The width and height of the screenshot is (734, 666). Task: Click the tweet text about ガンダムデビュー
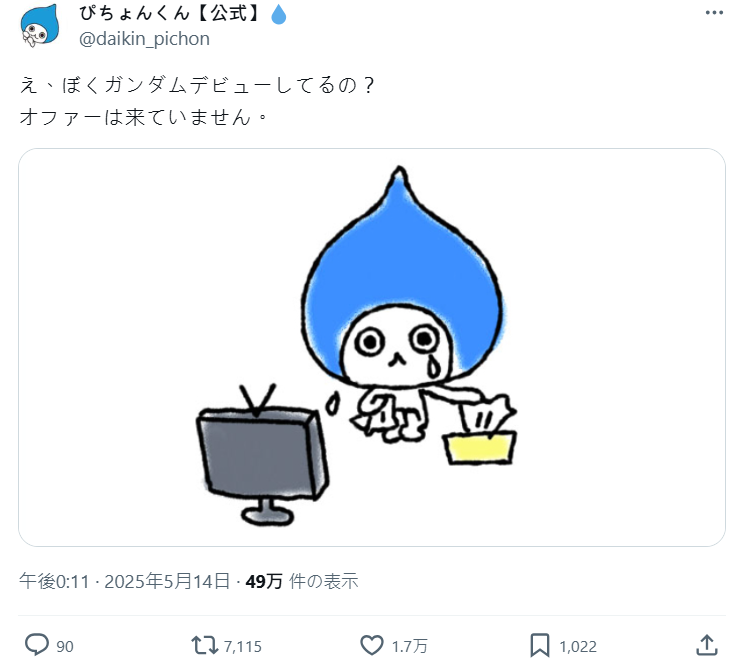tap(197, 101)
